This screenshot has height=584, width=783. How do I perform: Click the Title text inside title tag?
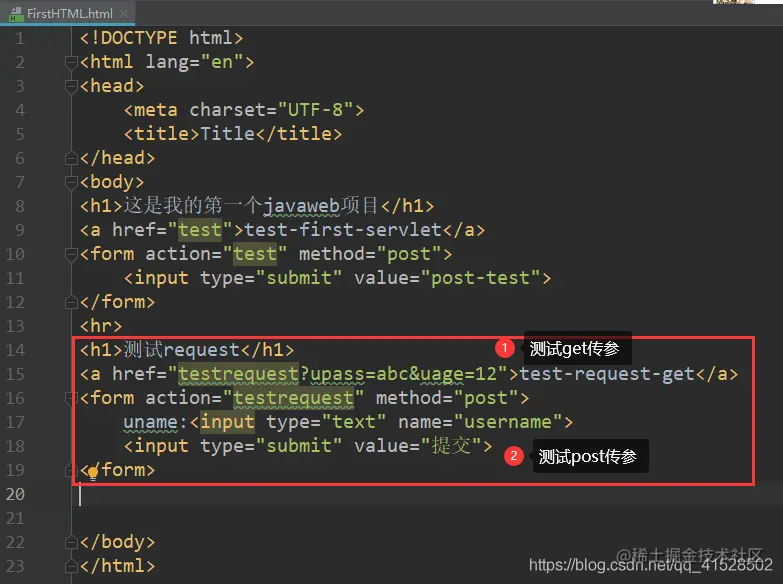pos(228,133)
